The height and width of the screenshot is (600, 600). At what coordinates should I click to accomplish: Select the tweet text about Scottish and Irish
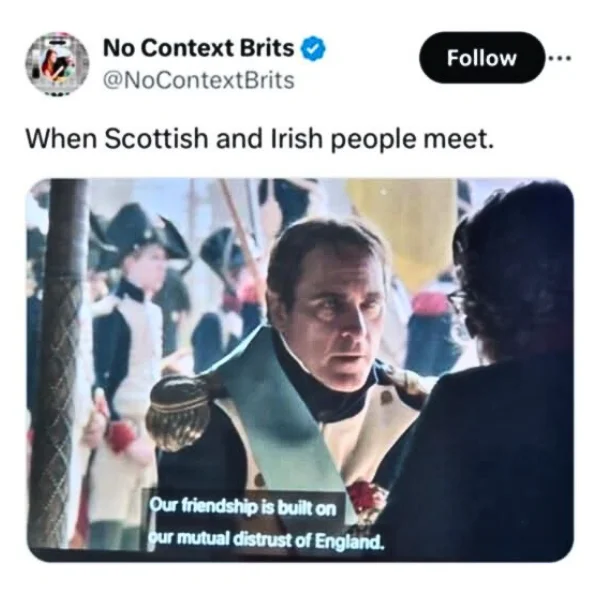tap(260, 138)
